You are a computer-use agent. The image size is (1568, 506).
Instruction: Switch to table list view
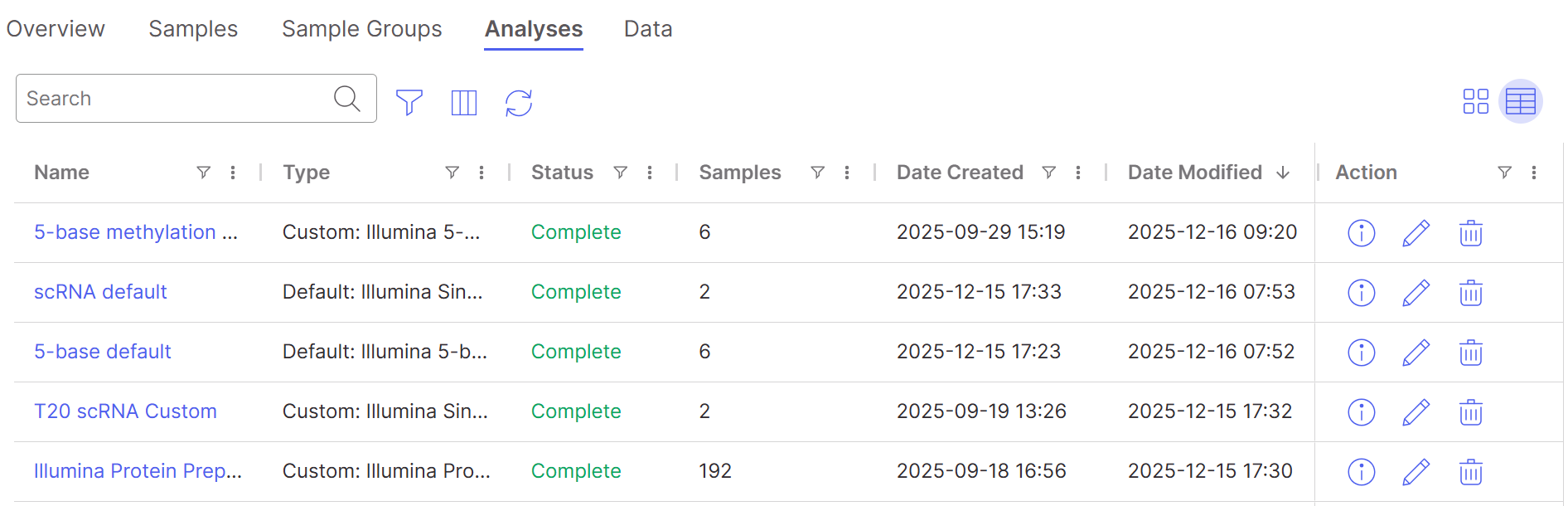click(1520, 101)
